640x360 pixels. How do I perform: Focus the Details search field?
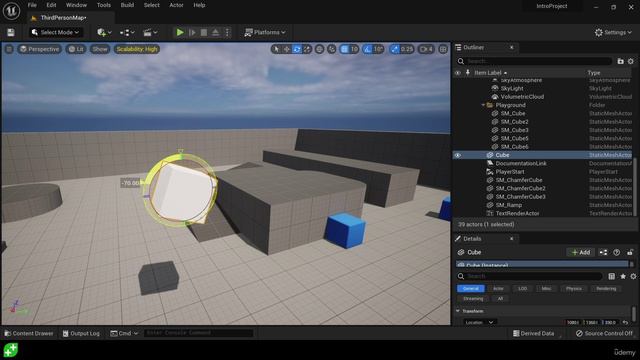pyautogui.click(x=529, y=276)
